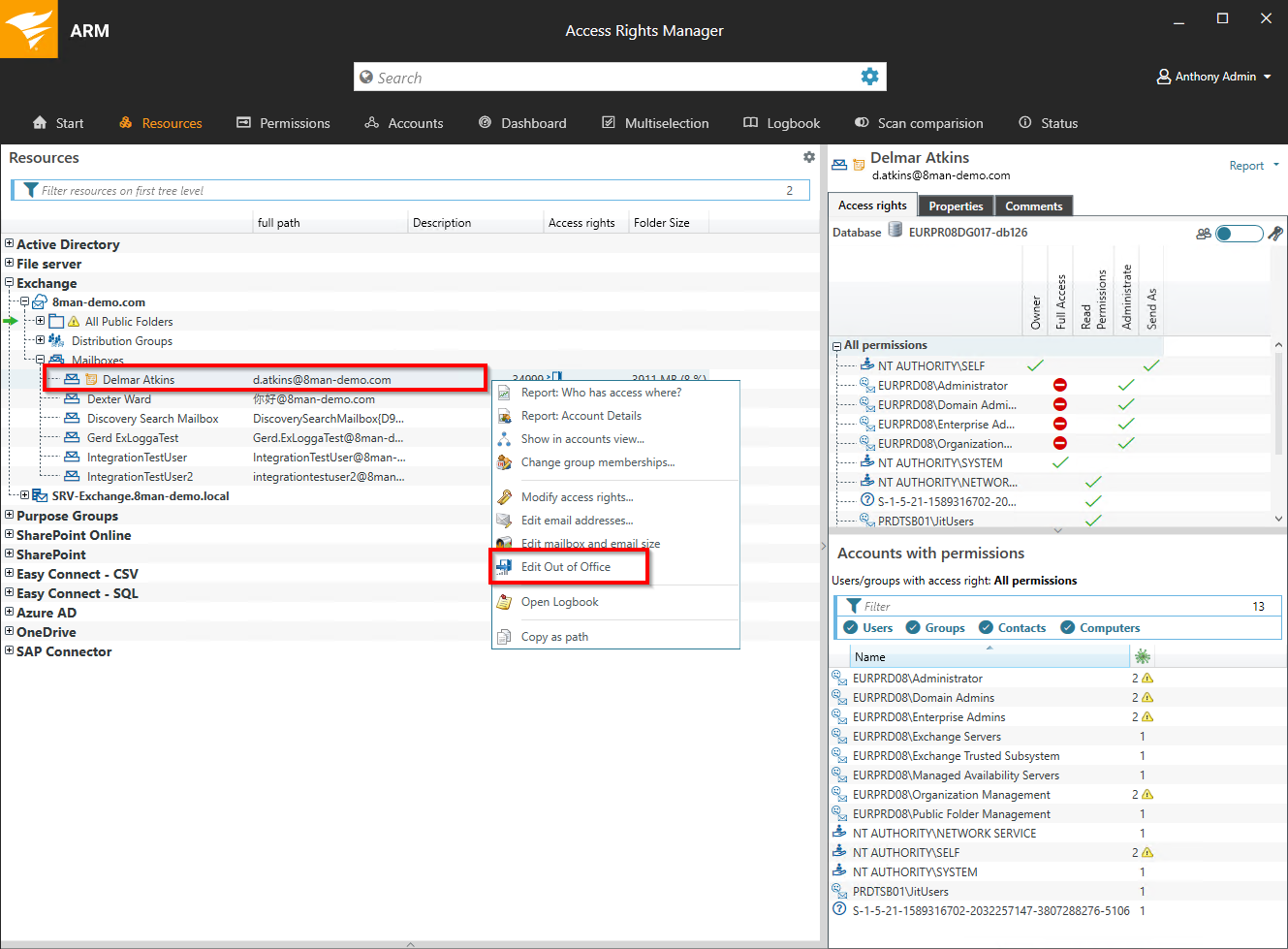
Task: Collapse the All permissions section
Action: [836, 346]
